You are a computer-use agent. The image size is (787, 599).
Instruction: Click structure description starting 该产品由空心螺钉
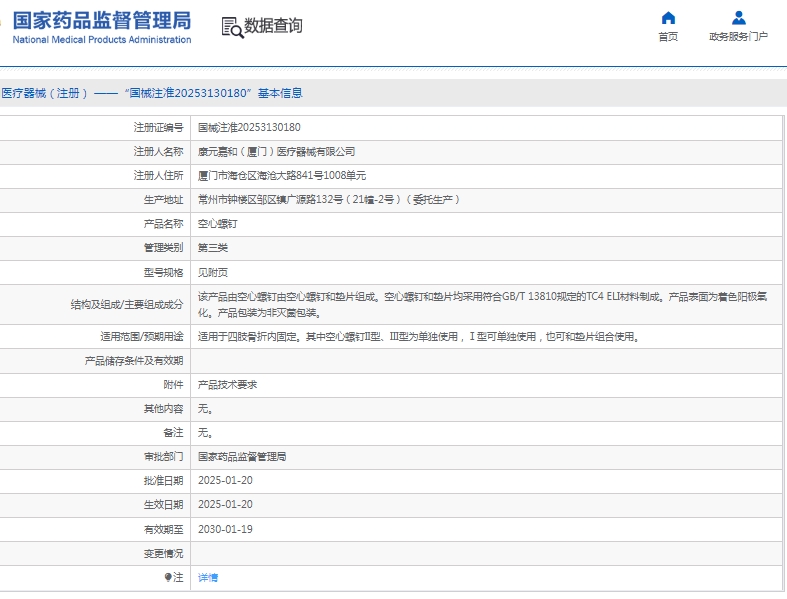[482, 305]
